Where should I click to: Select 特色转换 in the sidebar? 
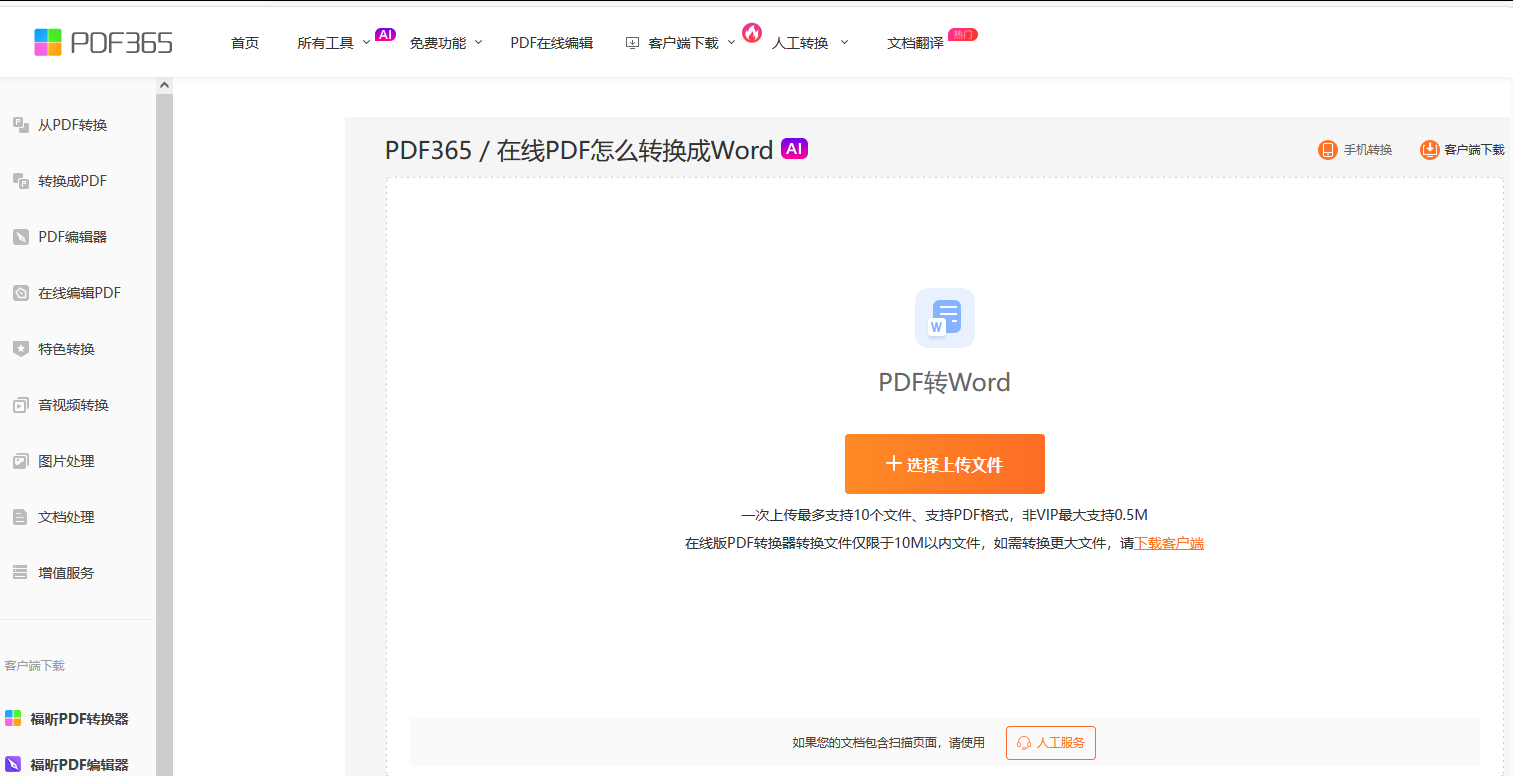[67, 349]
